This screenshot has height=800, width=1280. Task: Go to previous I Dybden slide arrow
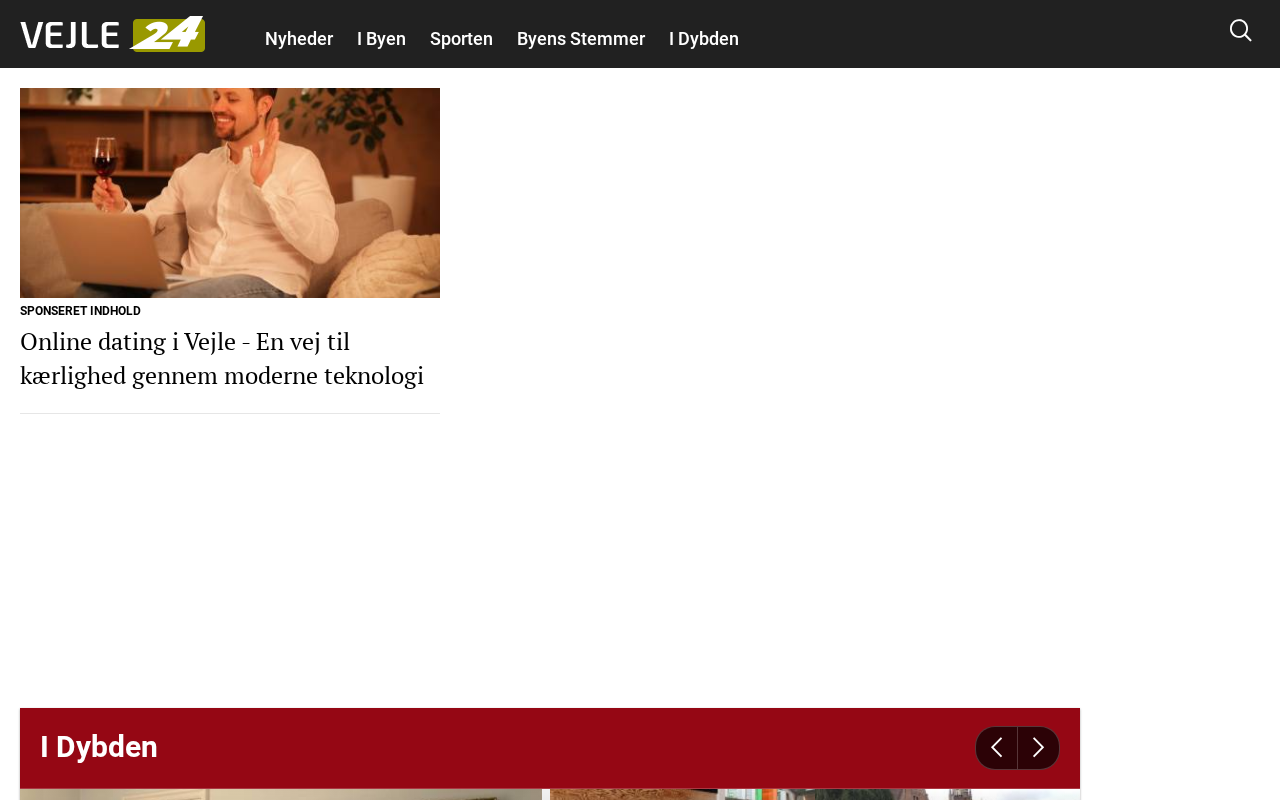click(996, 748)
